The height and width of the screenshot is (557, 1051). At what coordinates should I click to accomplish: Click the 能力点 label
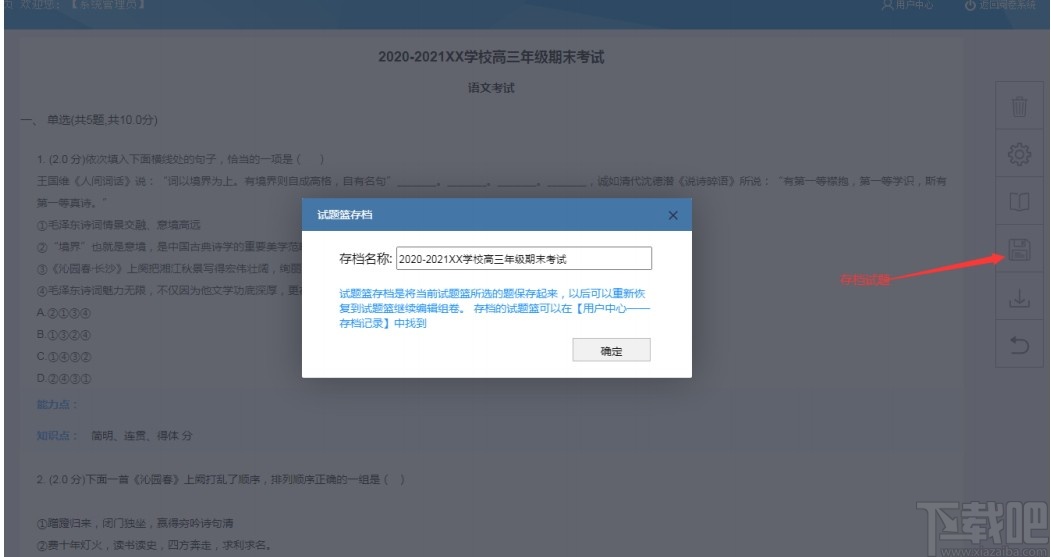tap(57, 404)
